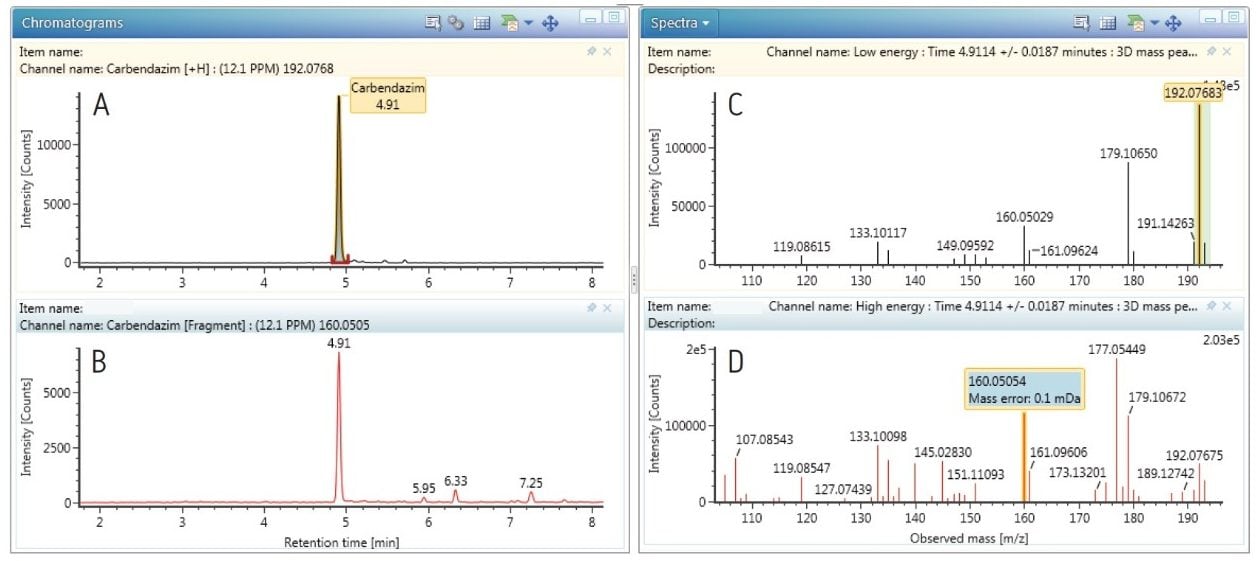The image size is (1256, 561).
Task: Pin the High energy spectrum plot
Action: [1212, 306]
